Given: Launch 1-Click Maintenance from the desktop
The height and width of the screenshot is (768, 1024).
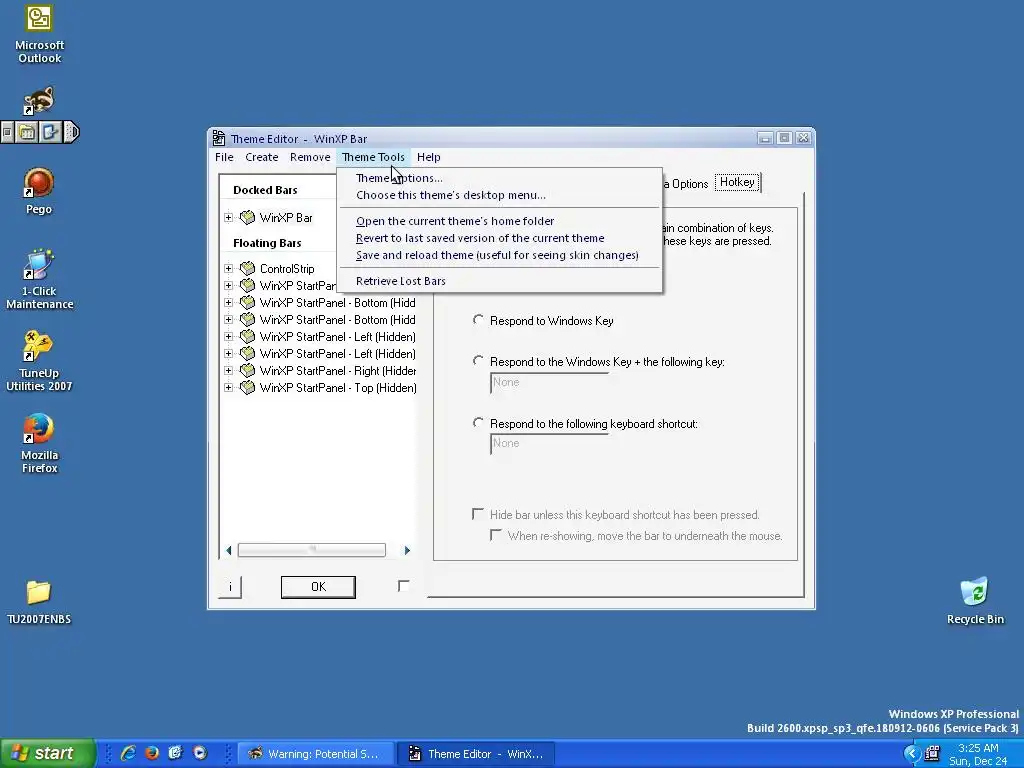Looking at the screenshot, I should pos(39,279).
